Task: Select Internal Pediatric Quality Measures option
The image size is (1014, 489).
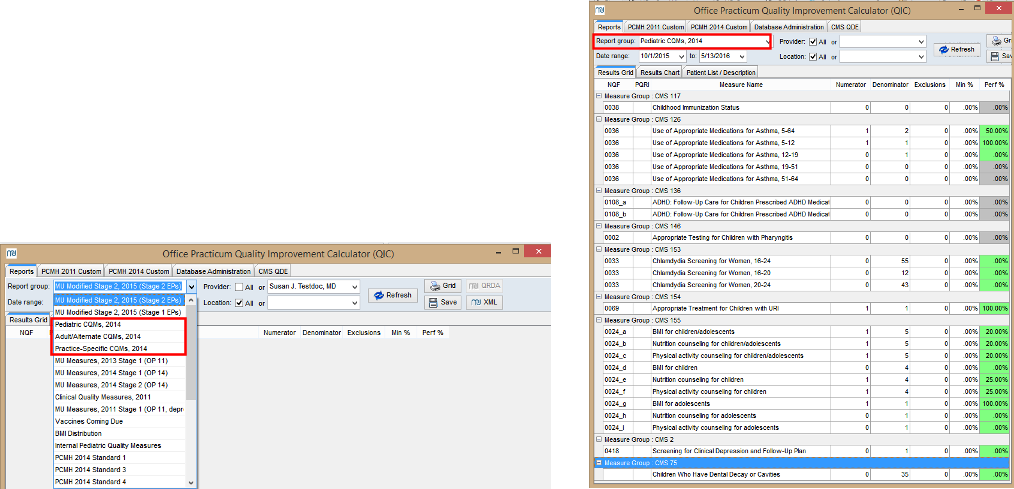Action: point(120,446)
